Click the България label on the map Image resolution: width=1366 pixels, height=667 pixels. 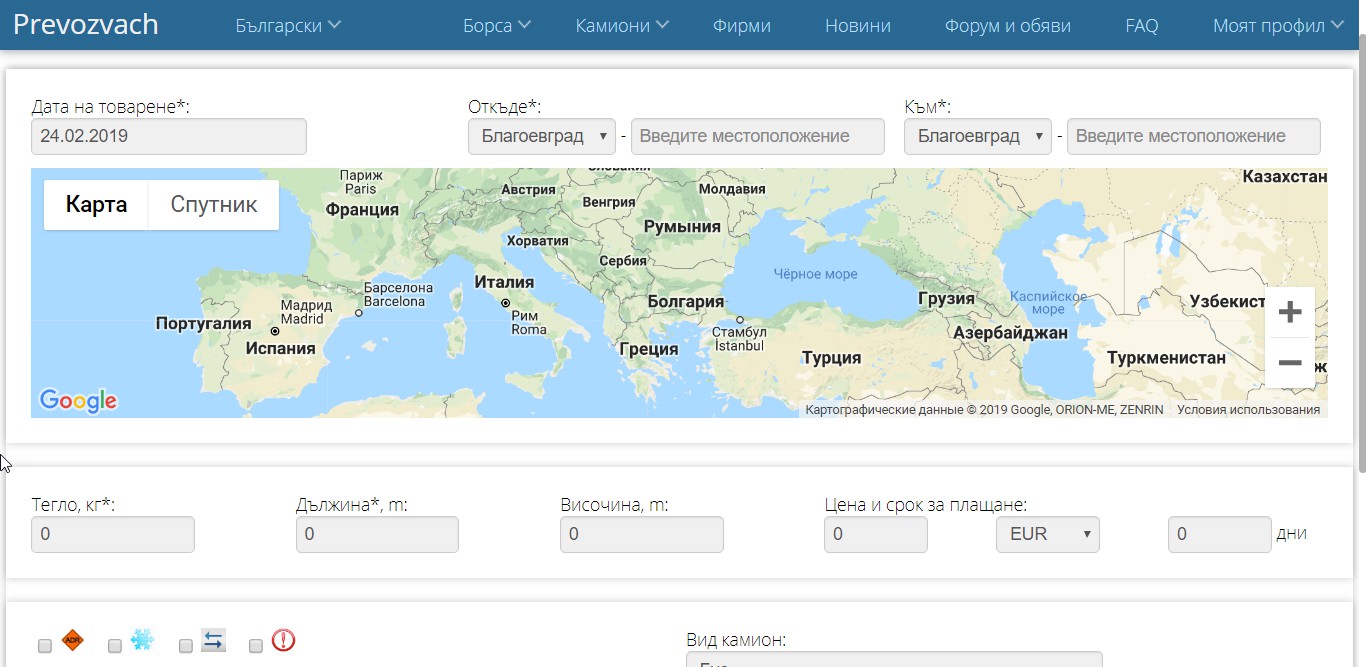[x=686, y=302]
